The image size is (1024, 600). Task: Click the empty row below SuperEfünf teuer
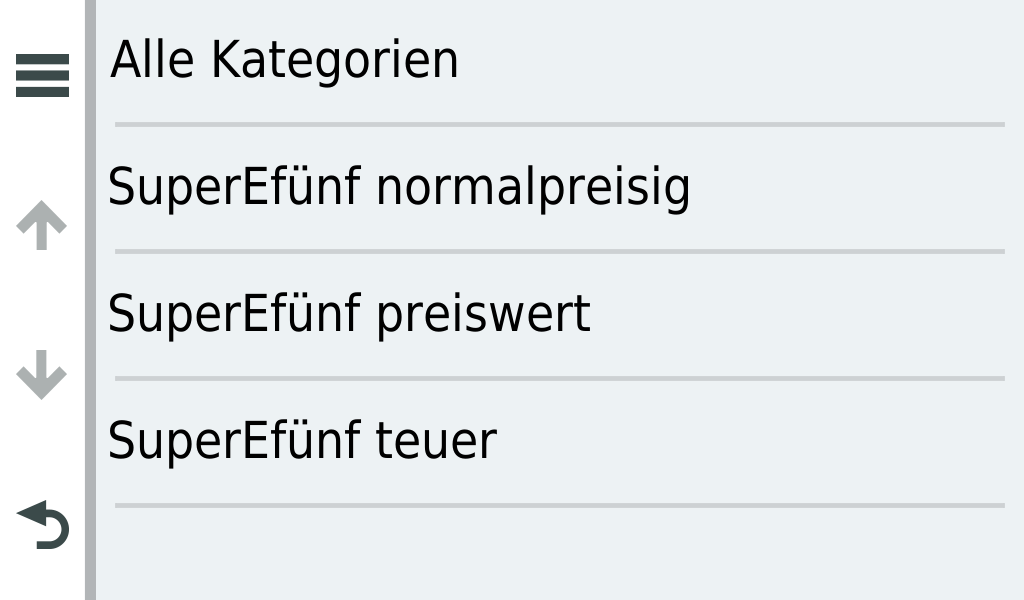point(558,553)
